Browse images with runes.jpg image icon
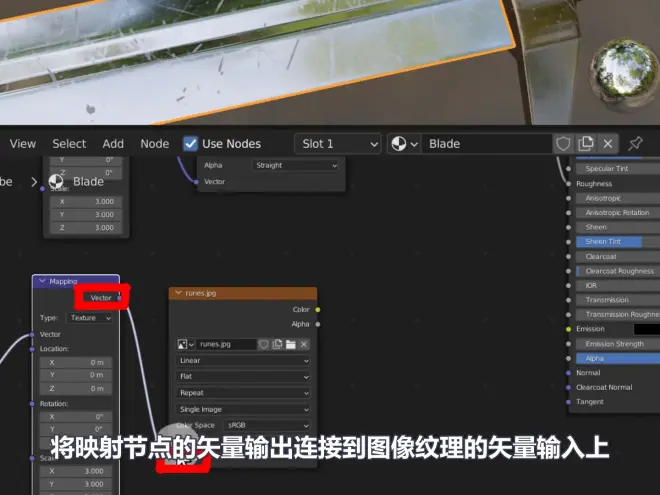The height and width of the screenshot is (495, 660). 185,344
